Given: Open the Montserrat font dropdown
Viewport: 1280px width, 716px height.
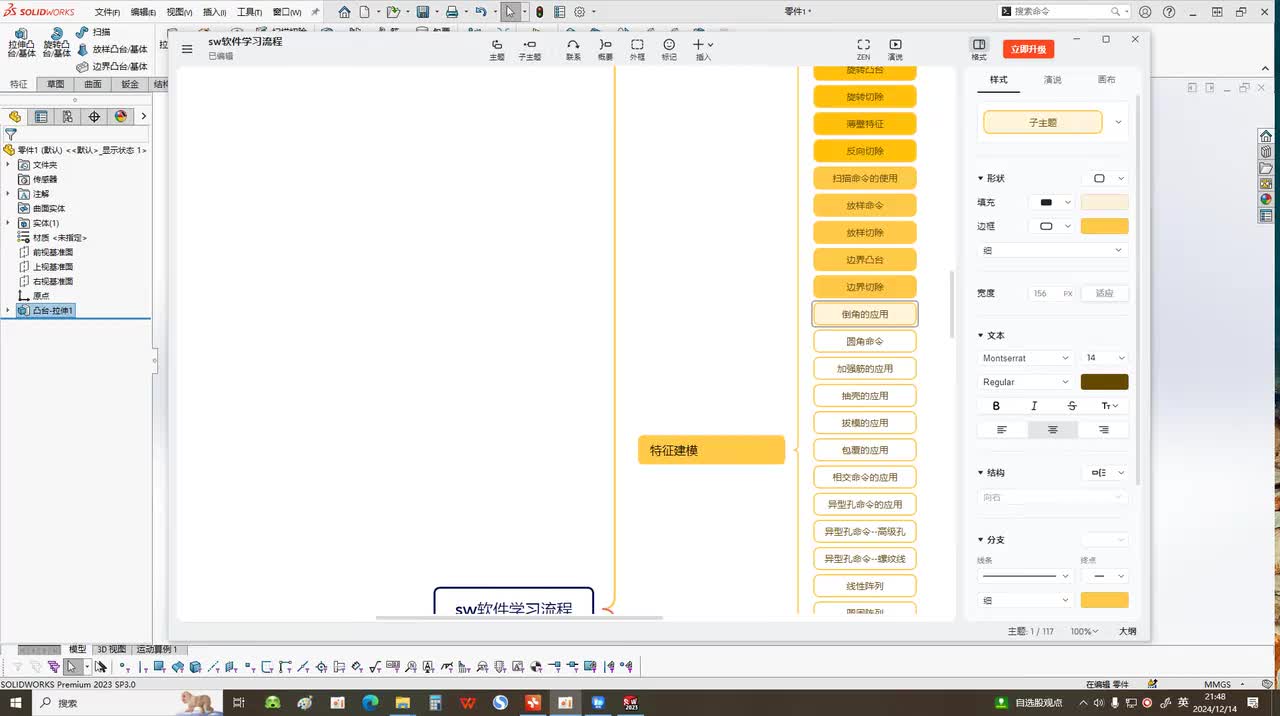Looking at the screenshot, I should (x=1026, y=357).
